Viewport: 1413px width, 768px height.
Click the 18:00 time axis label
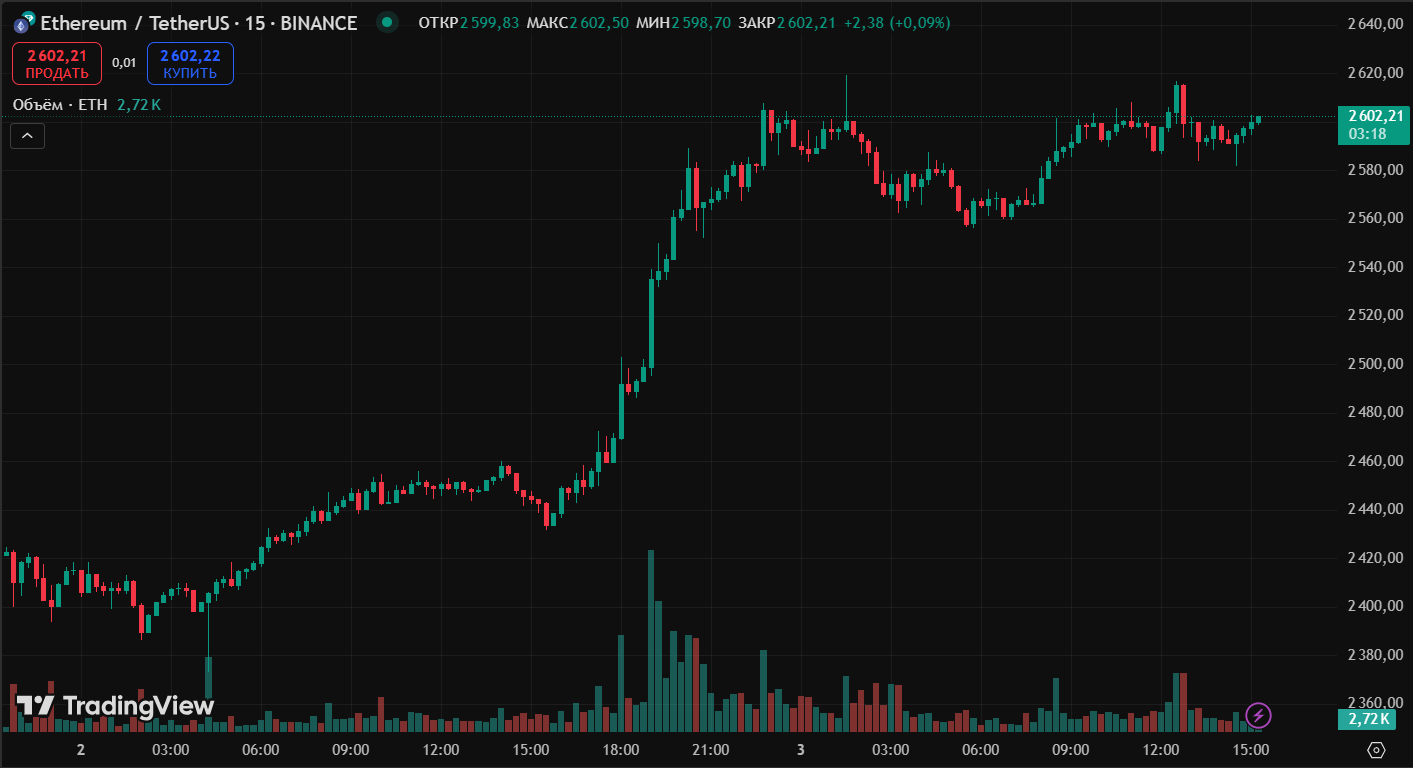[621, 750]
